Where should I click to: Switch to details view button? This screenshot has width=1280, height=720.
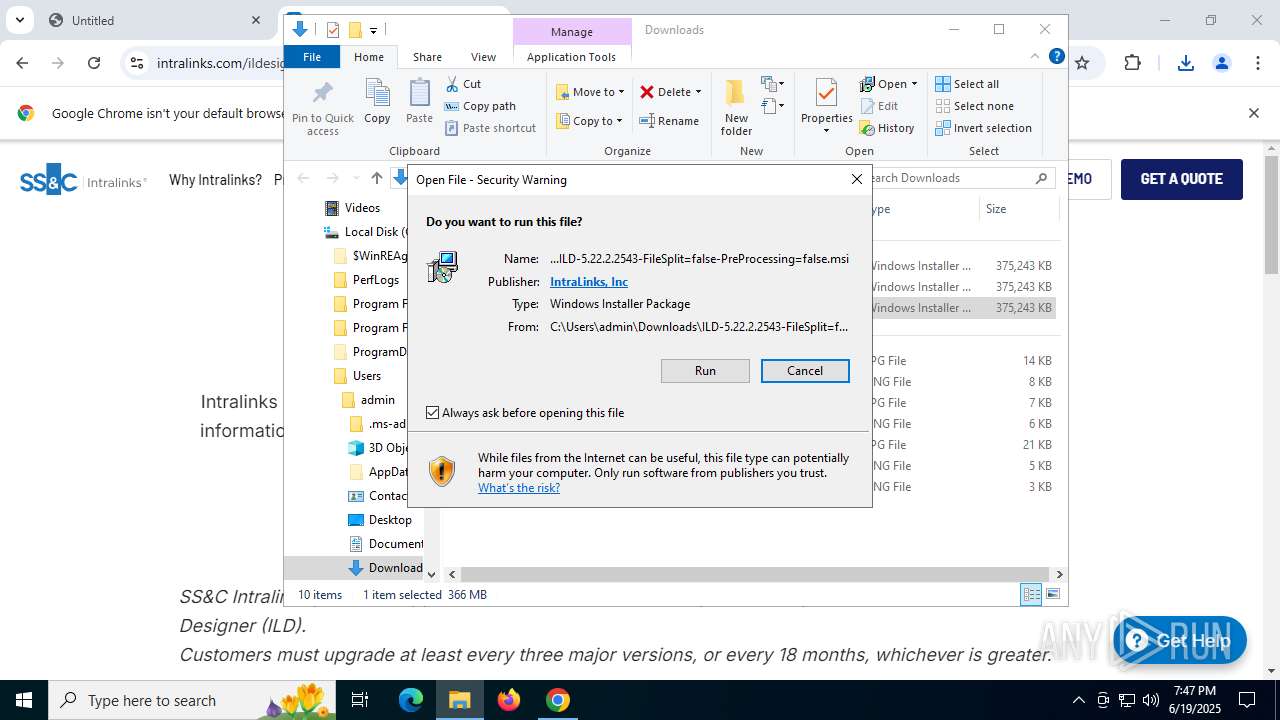point(1031,594)
